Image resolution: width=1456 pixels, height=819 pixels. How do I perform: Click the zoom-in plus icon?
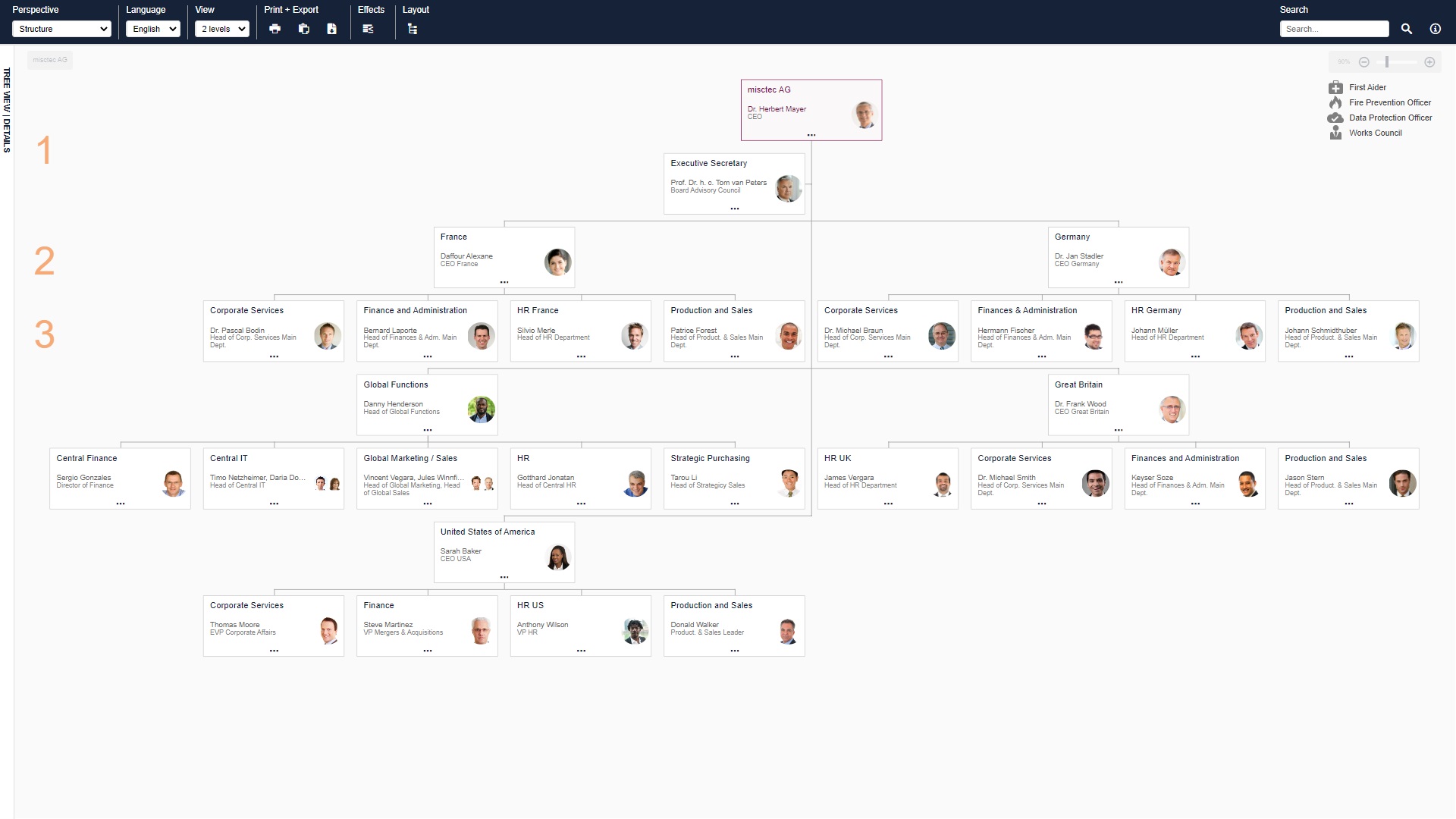click(1429, 61)
